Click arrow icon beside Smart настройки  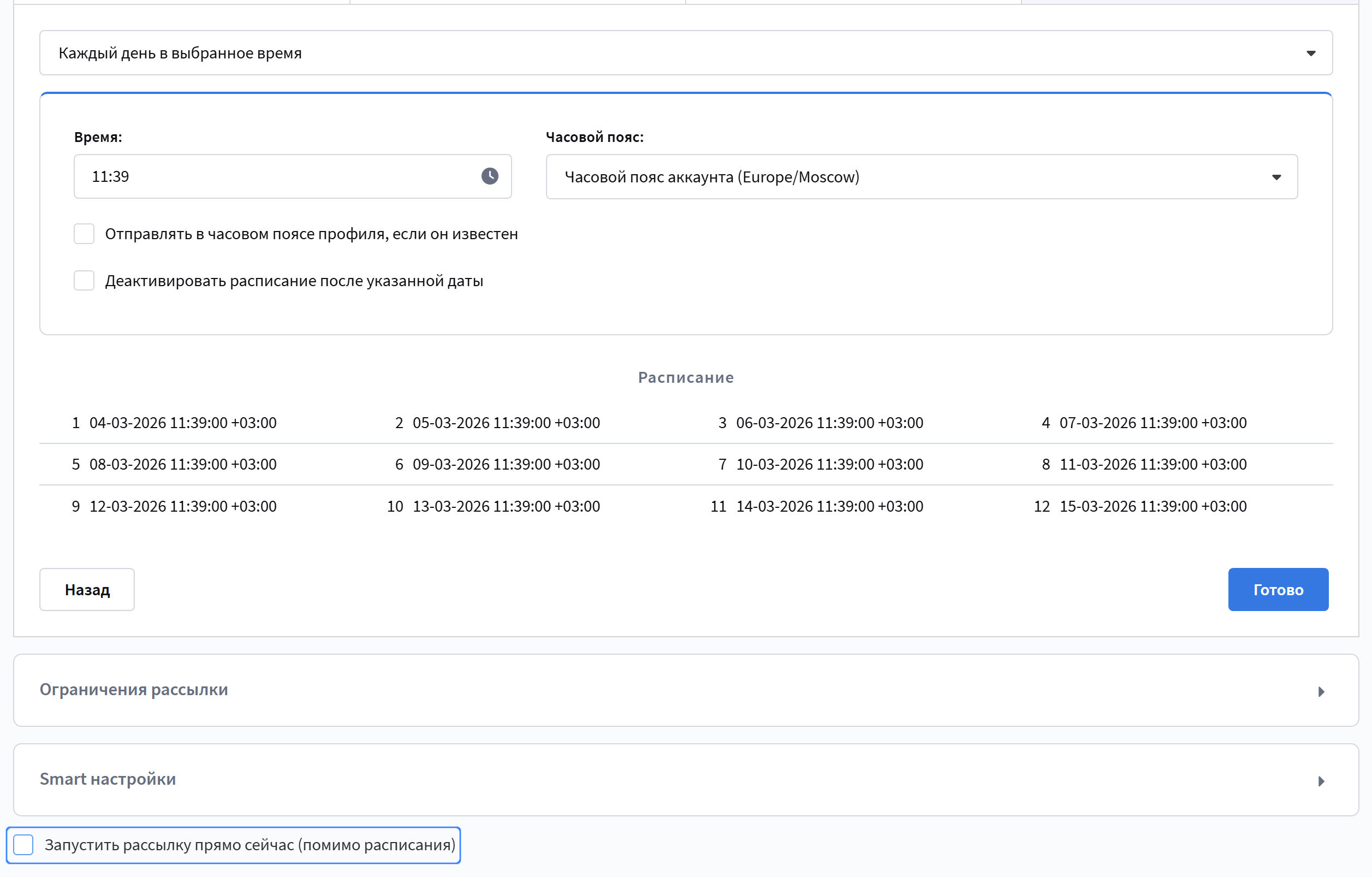pyautogui.click(x=1321, y=781)
